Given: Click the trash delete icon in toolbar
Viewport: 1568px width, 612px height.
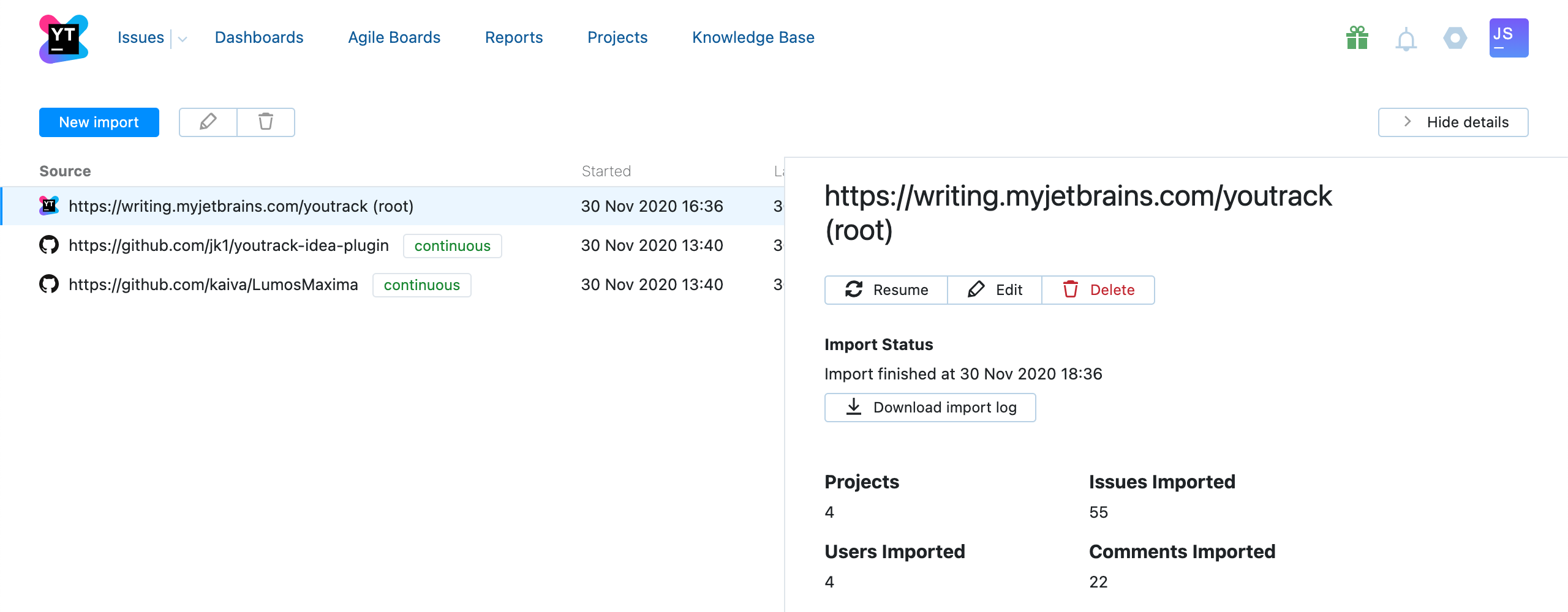Looking at the screenshot, I should pyautogui.click(x=266, y=122).
